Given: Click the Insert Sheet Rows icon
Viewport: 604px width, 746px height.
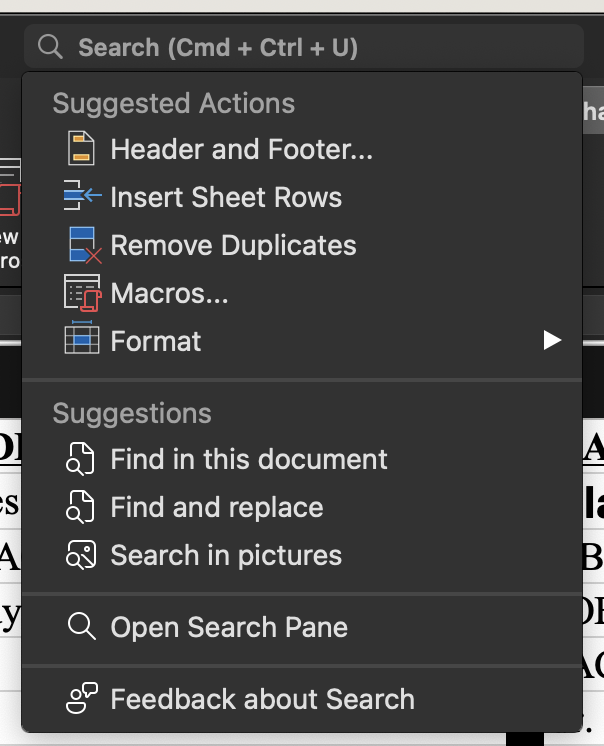Looking at the screenshot, I should [81, 197].
